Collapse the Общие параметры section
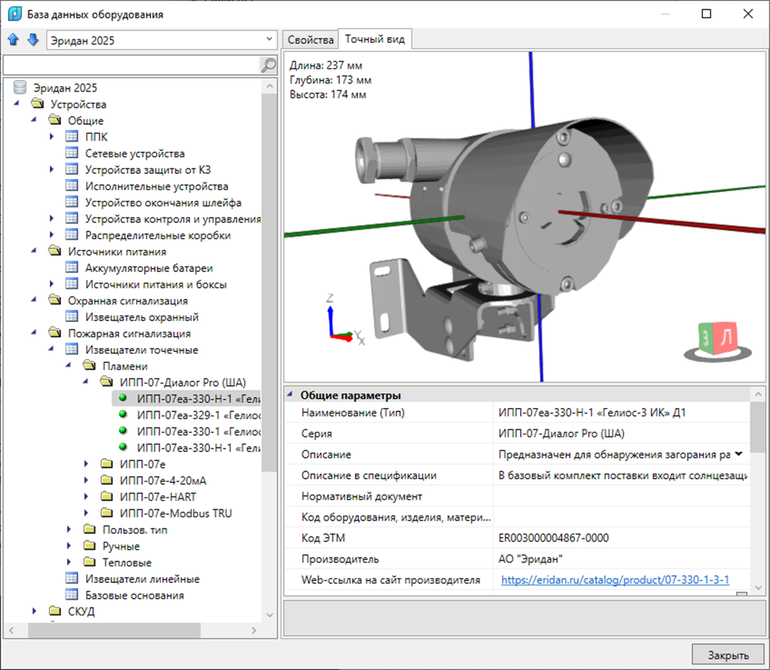 click(291, 394)
